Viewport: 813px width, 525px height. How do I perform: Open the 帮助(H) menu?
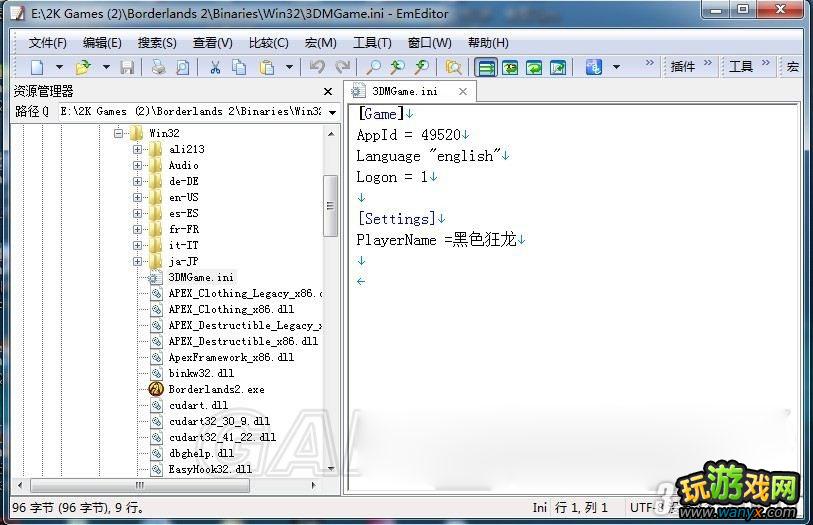pos(488,42)
